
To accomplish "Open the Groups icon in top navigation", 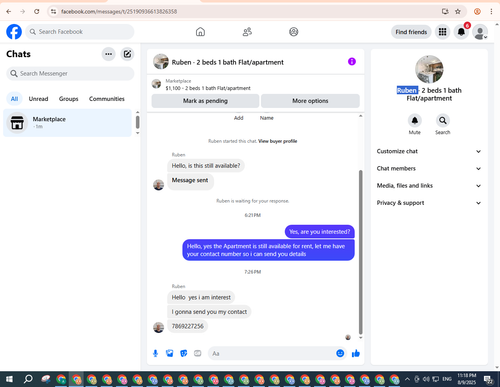I will [294, 32].
